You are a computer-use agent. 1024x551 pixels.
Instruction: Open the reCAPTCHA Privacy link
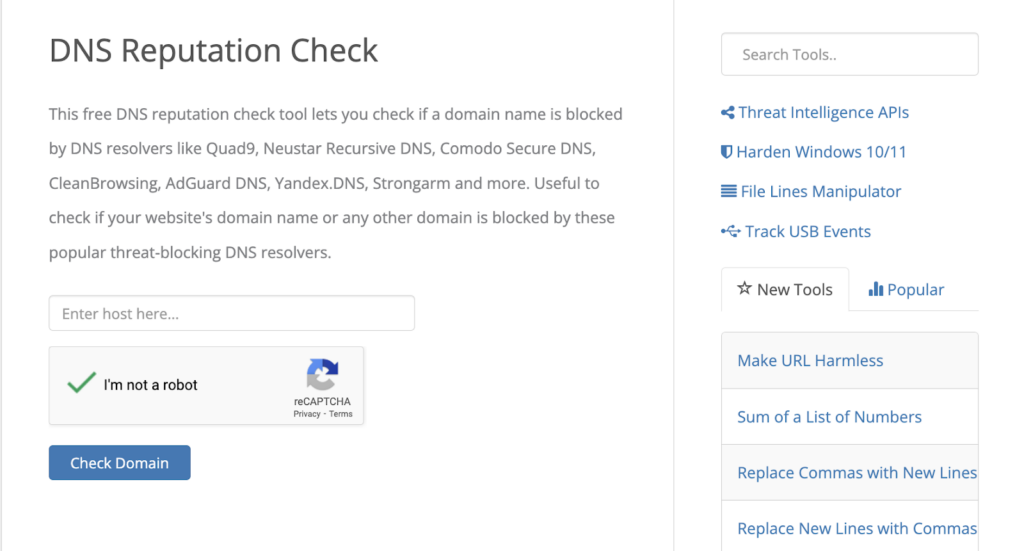tap(306, 414)
